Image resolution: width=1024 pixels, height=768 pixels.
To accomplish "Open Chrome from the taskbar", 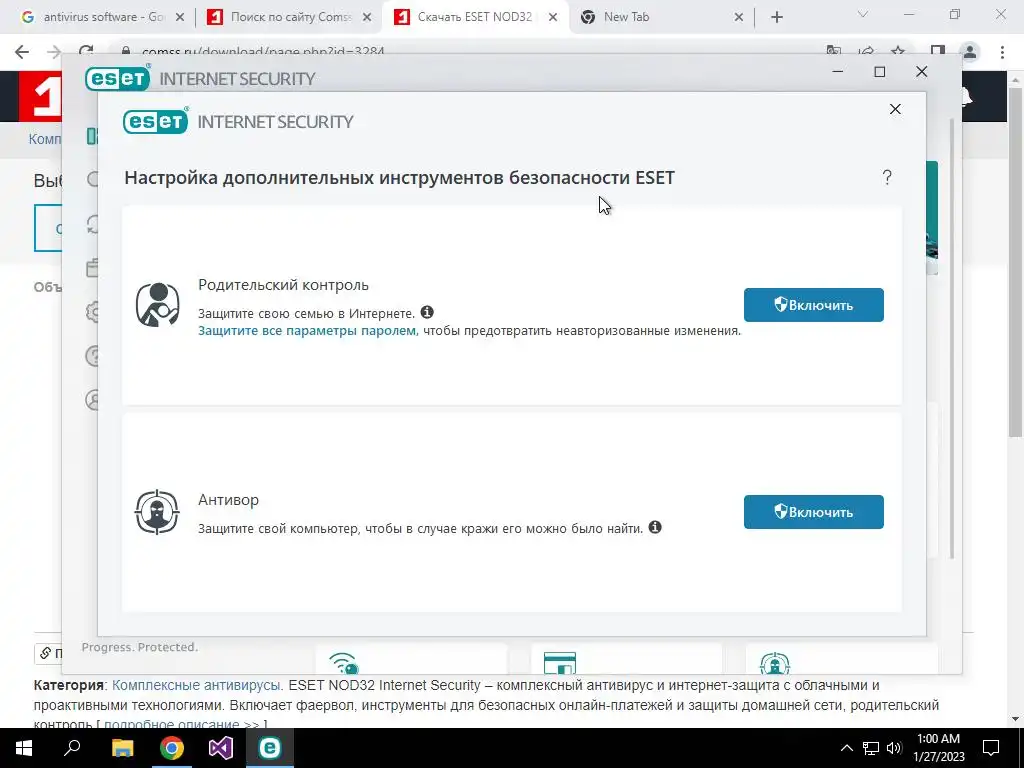I will (172, 748).
